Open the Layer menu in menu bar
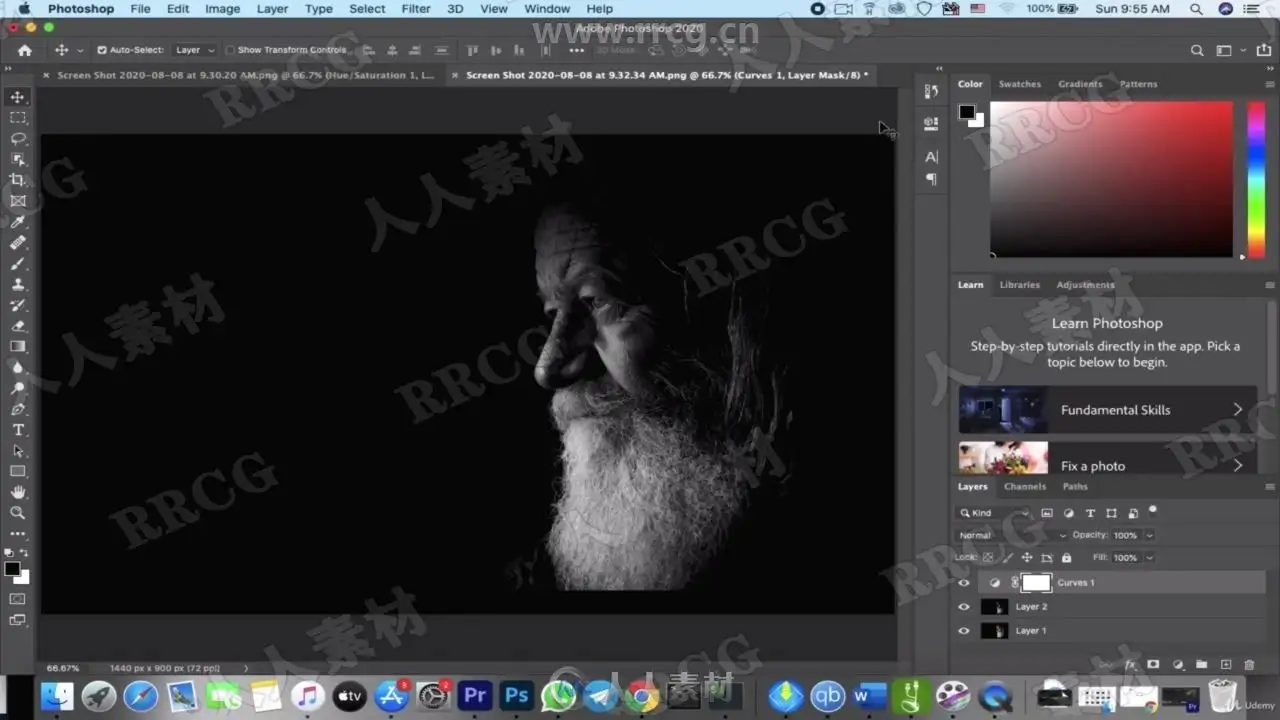1280x720 pixels. click(x=272, y=9)
